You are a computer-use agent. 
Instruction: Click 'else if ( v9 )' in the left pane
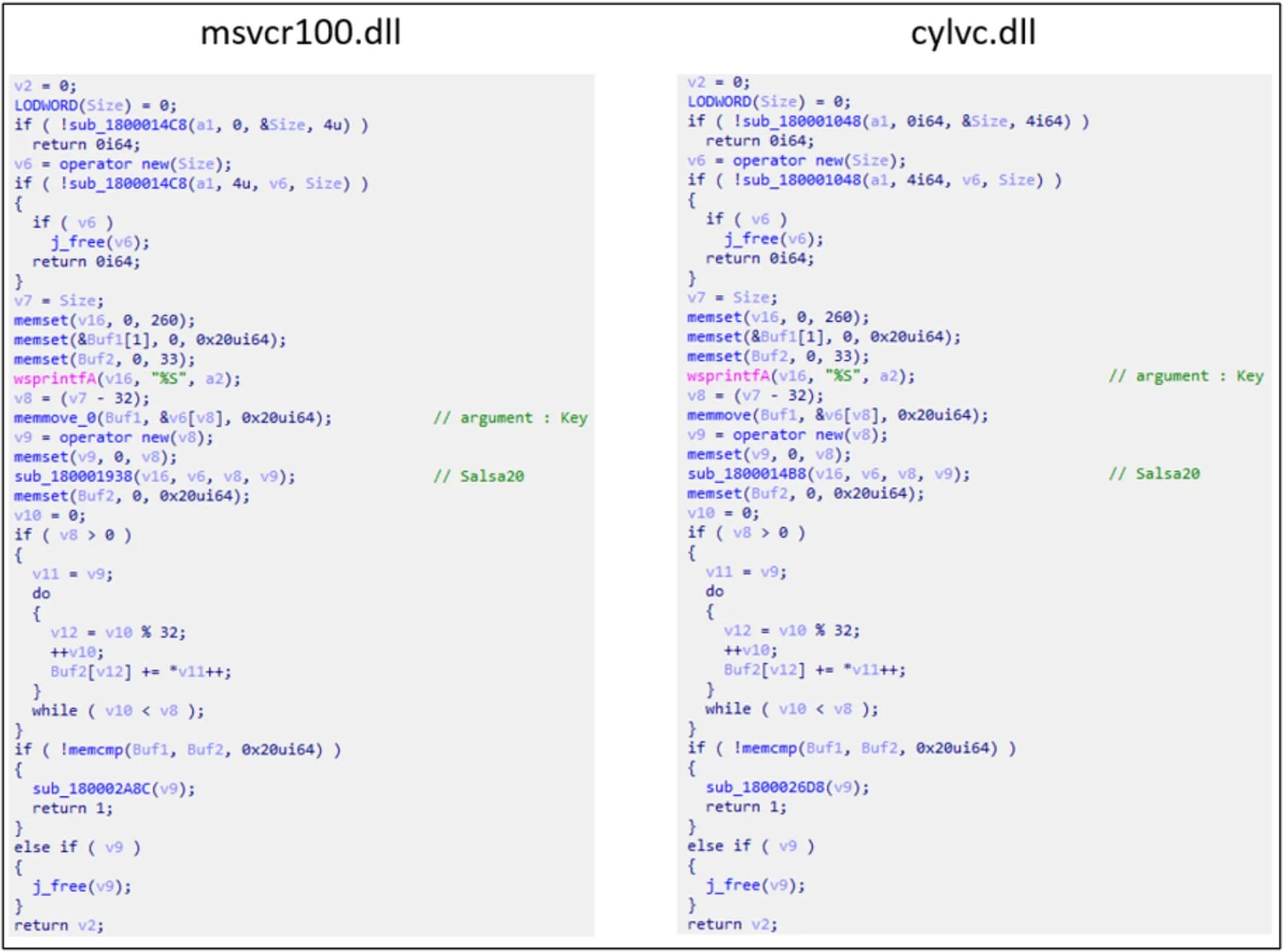click(76, 848)
